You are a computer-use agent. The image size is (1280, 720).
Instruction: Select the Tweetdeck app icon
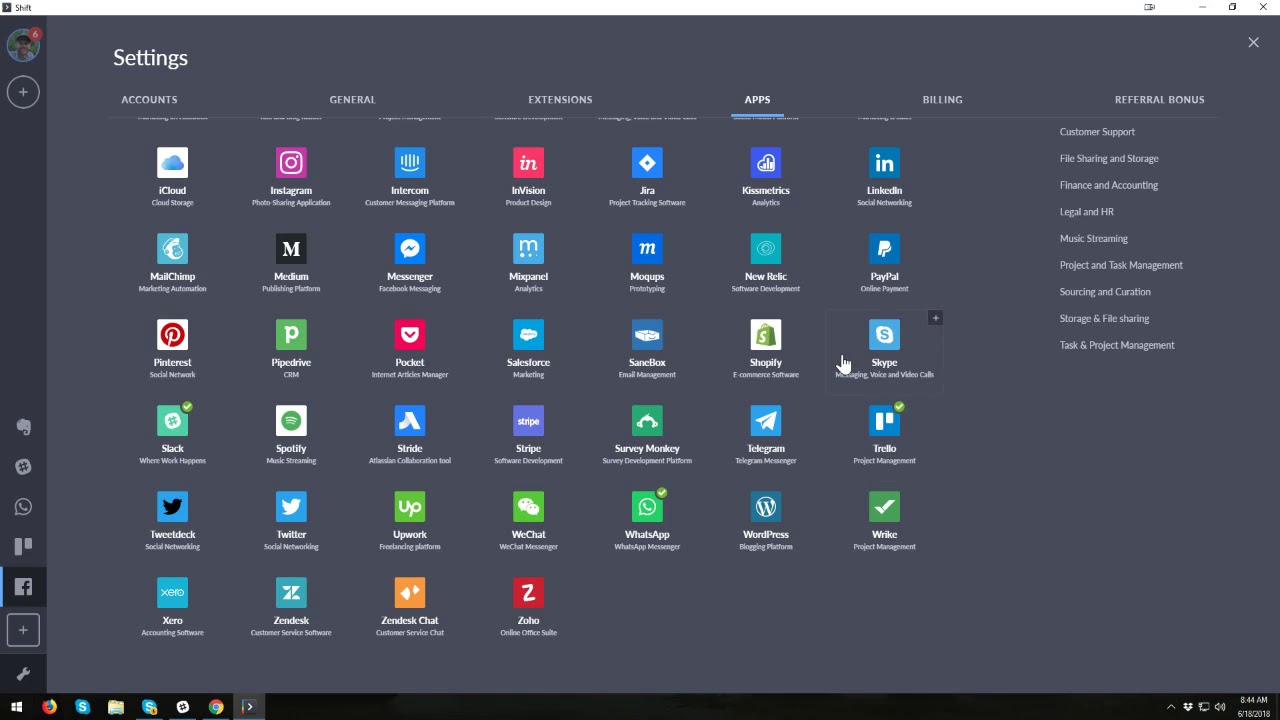click(x=172, y=507)
